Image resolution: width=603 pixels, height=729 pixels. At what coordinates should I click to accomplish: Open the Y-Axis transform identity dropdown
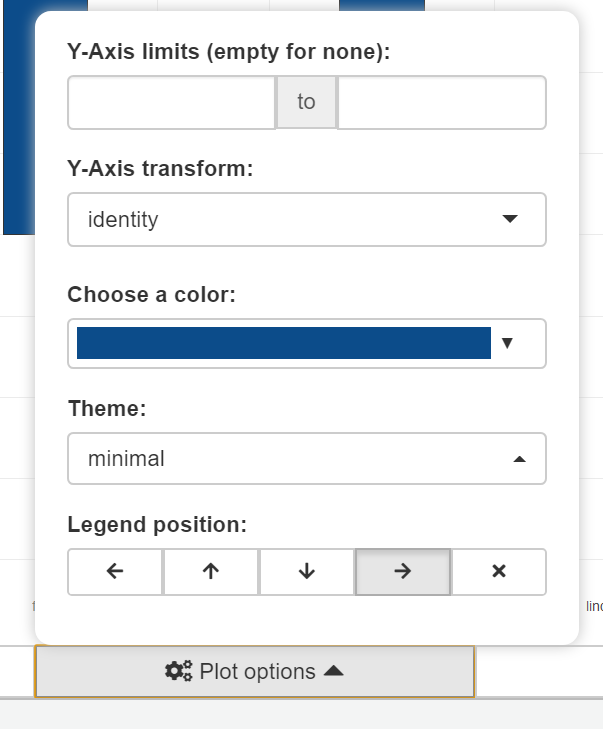[306, 219]
